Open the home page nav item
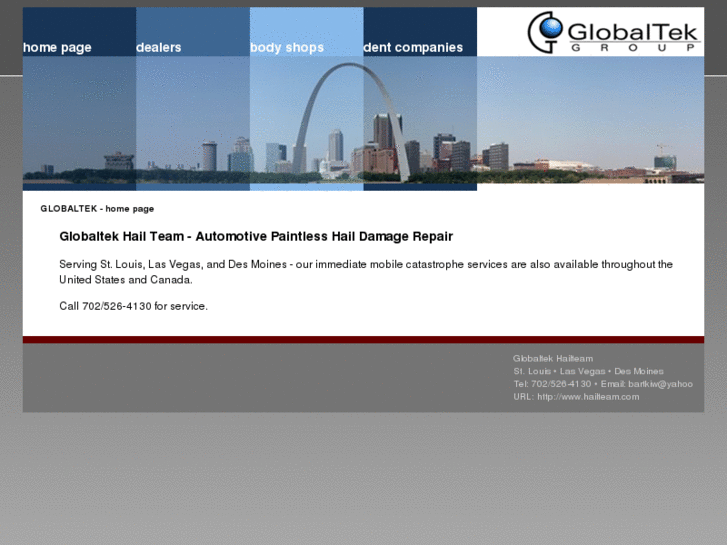727x545 pixels. [57, 47]
